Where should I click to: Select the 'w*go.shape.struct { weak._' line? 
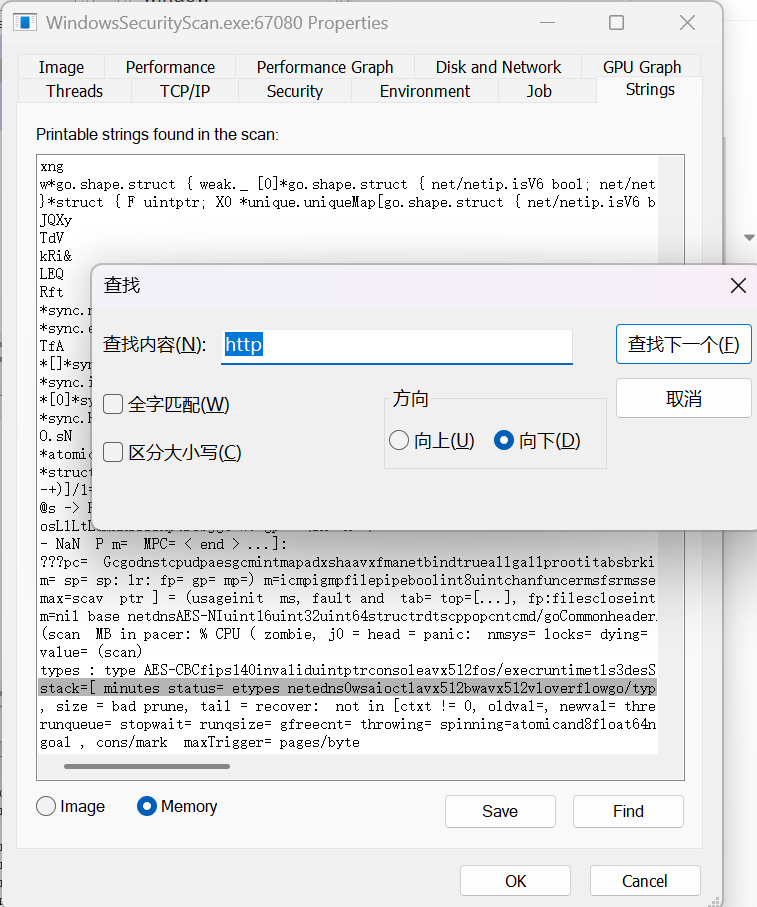(348, 185)
